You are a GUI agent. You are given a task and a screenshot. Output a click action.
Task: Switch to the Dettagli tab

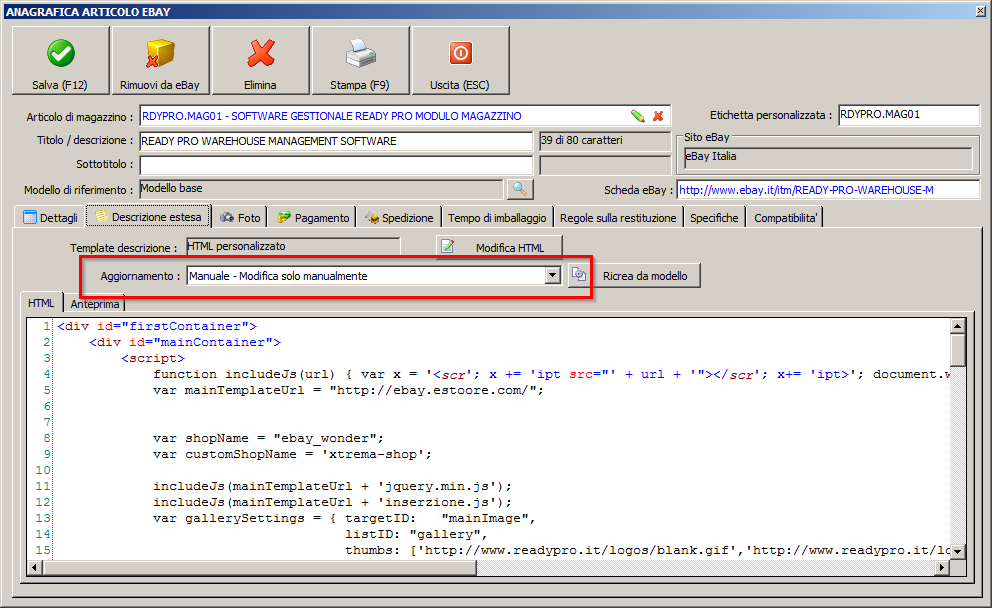50,217
